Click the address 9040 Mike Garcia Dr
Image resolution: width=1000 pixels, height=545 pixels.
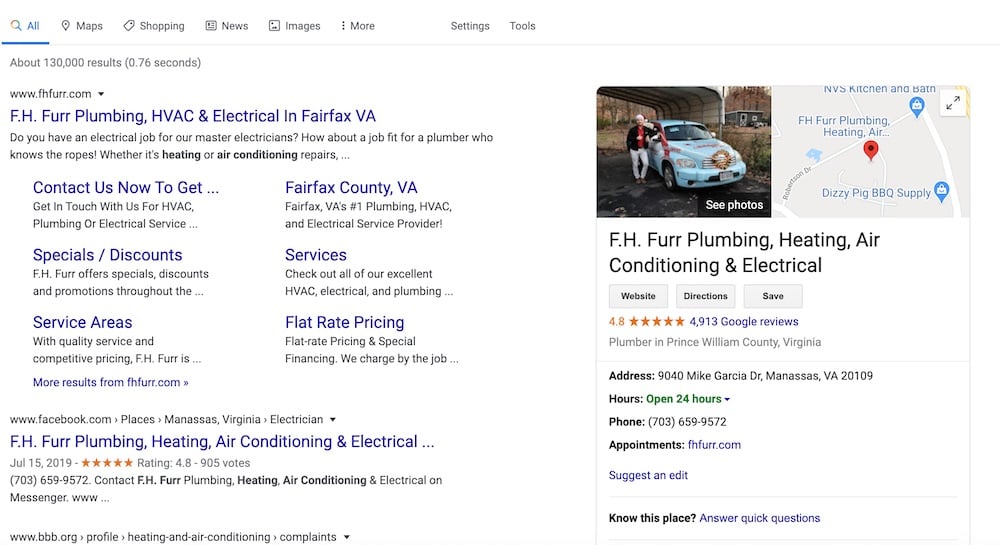click(x=765, y=376)
